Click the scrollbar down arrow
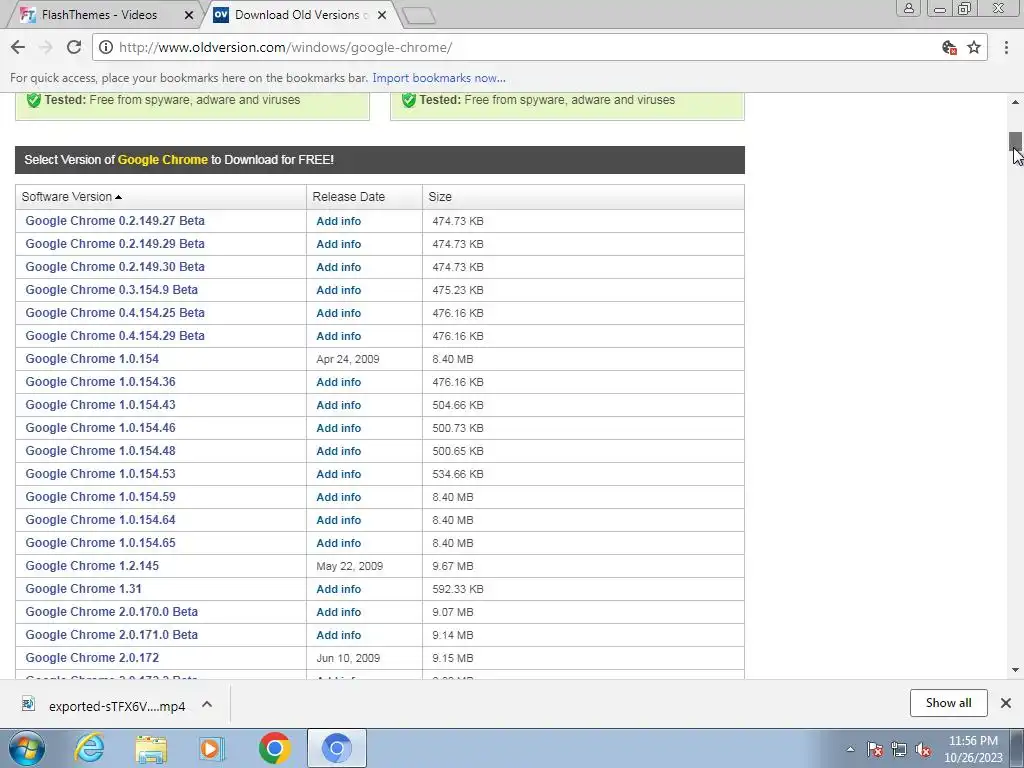This screenshot has height=768, width=1024. pyautogui.click(x=1015, y=670)
